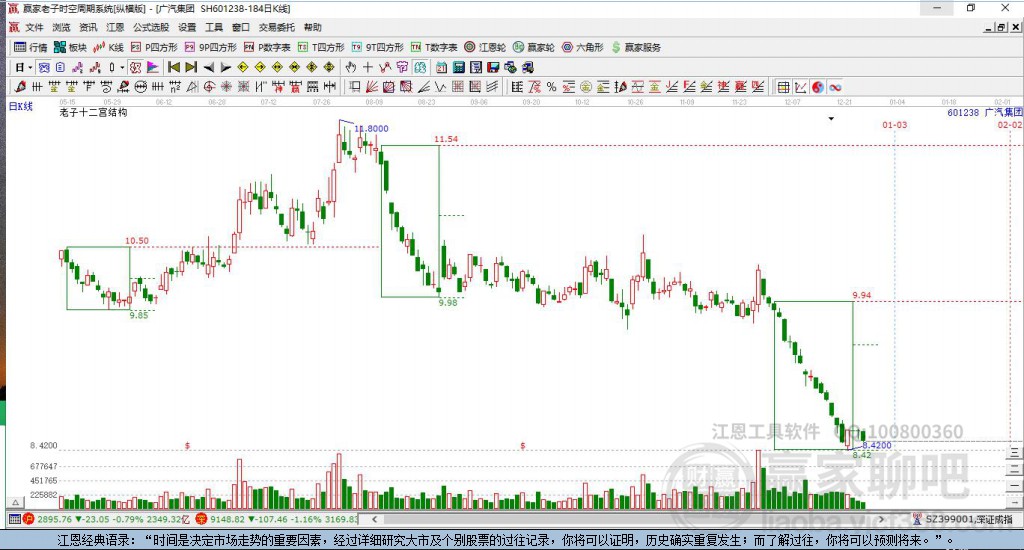Image resolution: width=1024 pixels, height=550 pixels.
Task: Click the black right-pointing arrow icon
Action: pos(225,67)
